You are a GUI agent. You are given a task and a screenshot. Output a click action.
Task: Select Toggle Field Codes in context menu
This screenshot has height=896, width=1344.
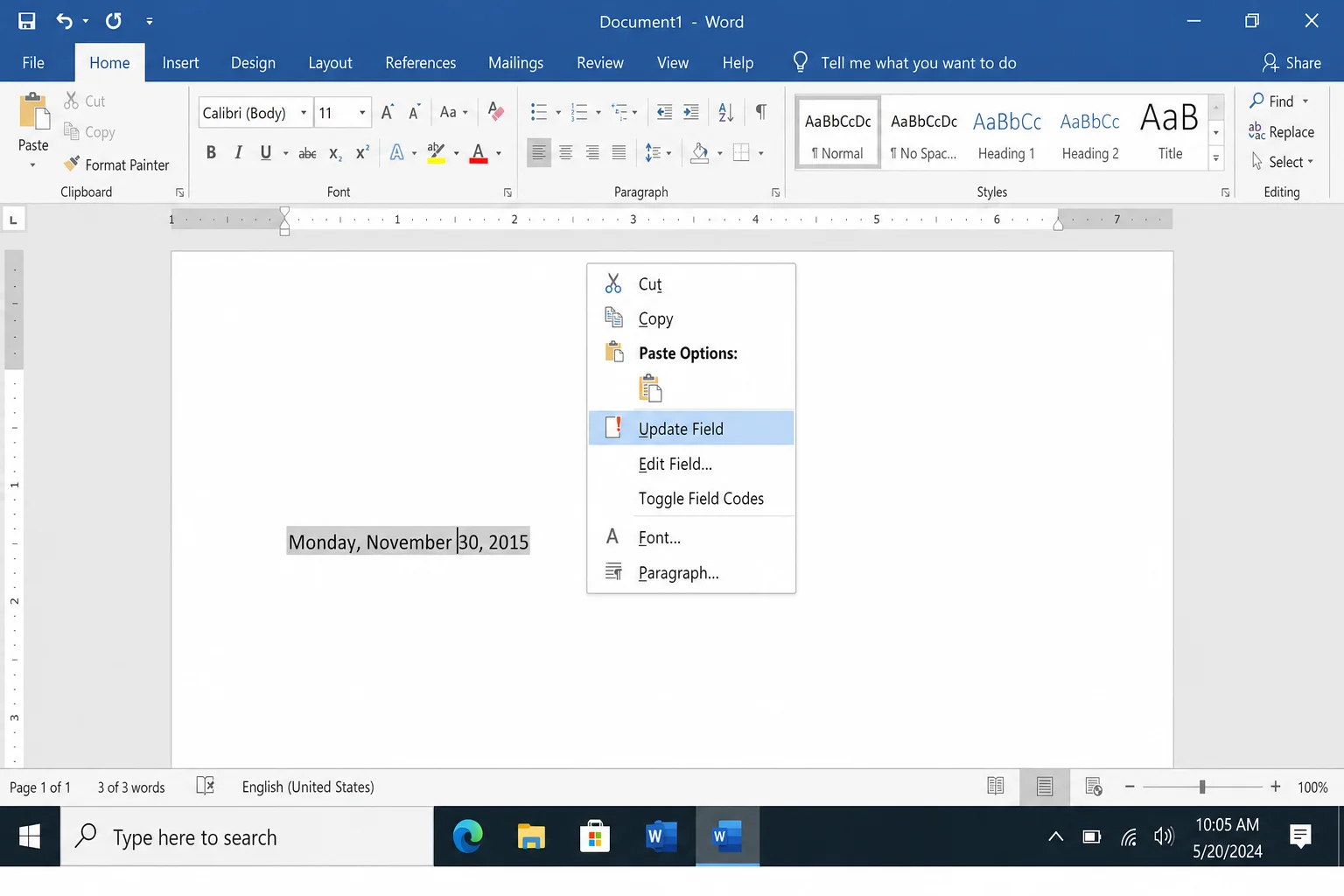tap(691, 499)
